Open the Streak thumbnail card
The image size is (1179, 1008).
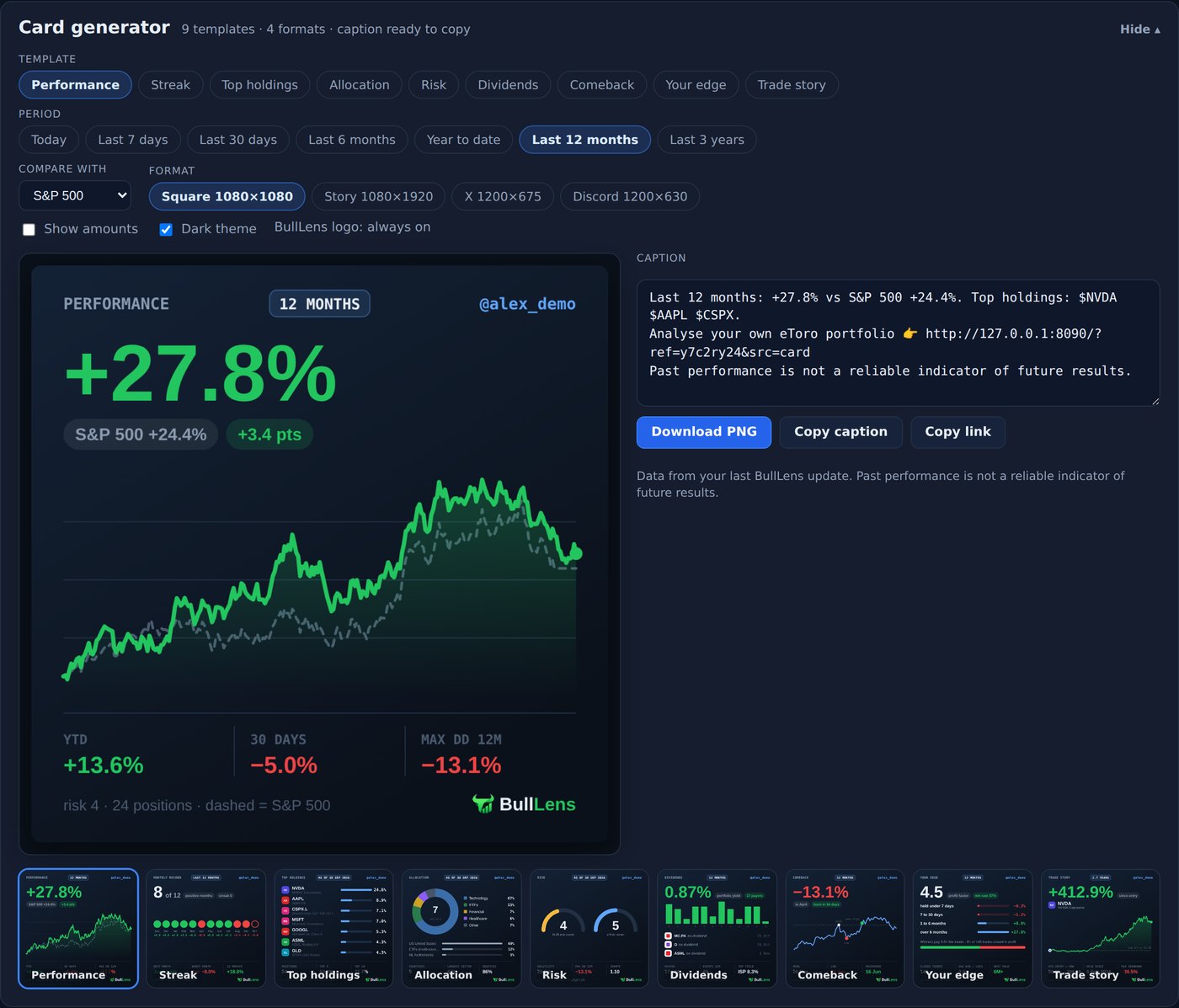206,929
